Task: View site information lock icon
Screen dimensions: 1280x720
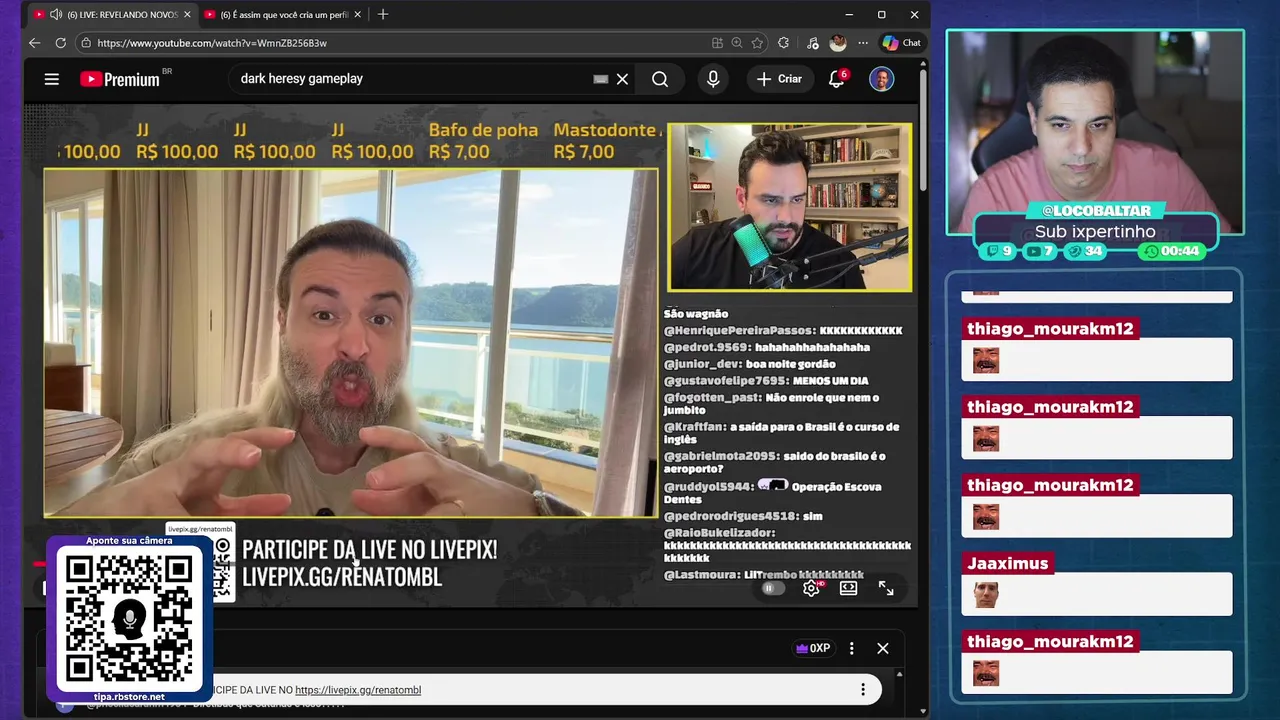Action: coord(86,43)
